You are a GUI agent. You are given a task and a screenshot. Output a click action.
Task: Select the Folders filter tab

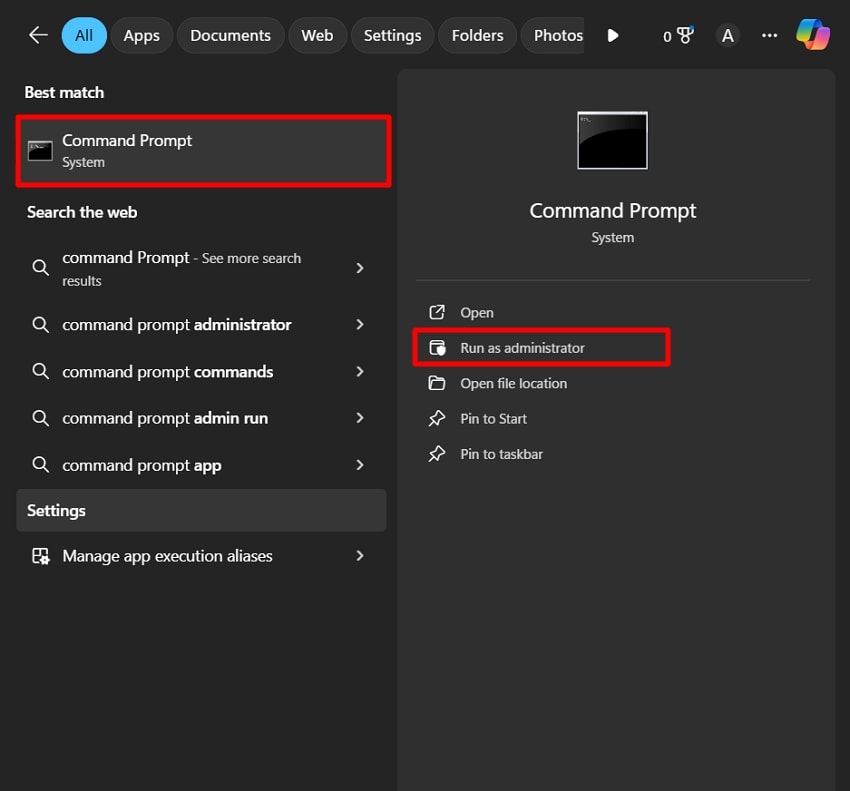pos(477,34)
